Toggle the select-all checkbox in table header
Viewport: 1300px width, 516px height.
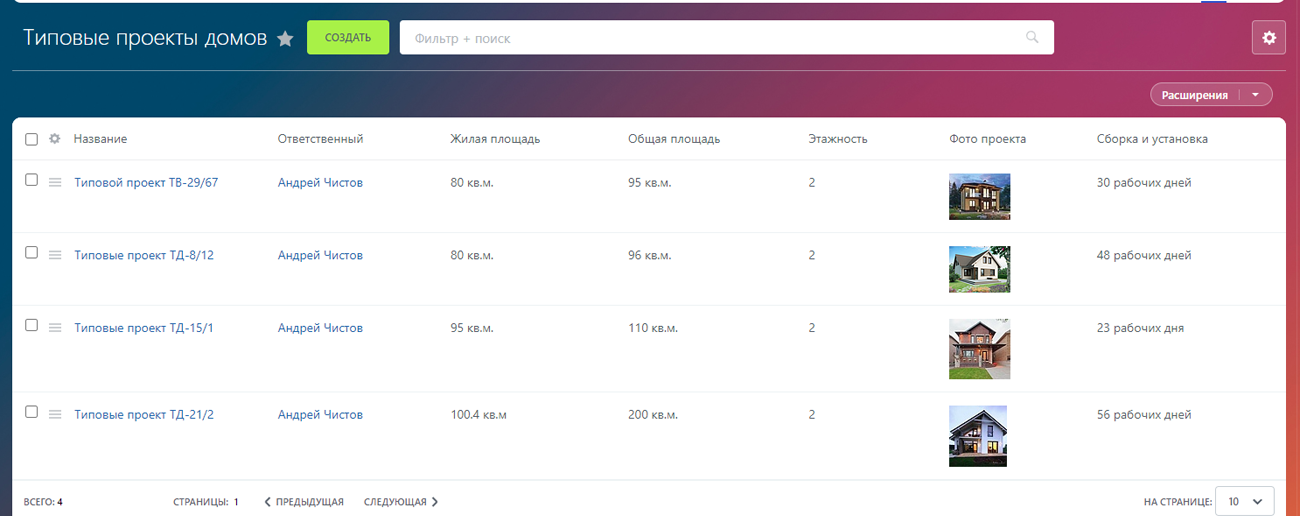(31, 139)
